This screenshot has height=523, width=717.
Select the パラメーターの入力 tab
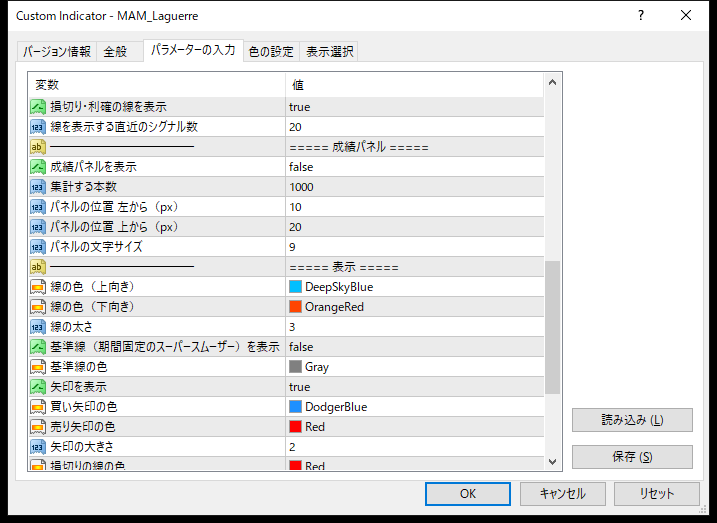tap(193, 50)
